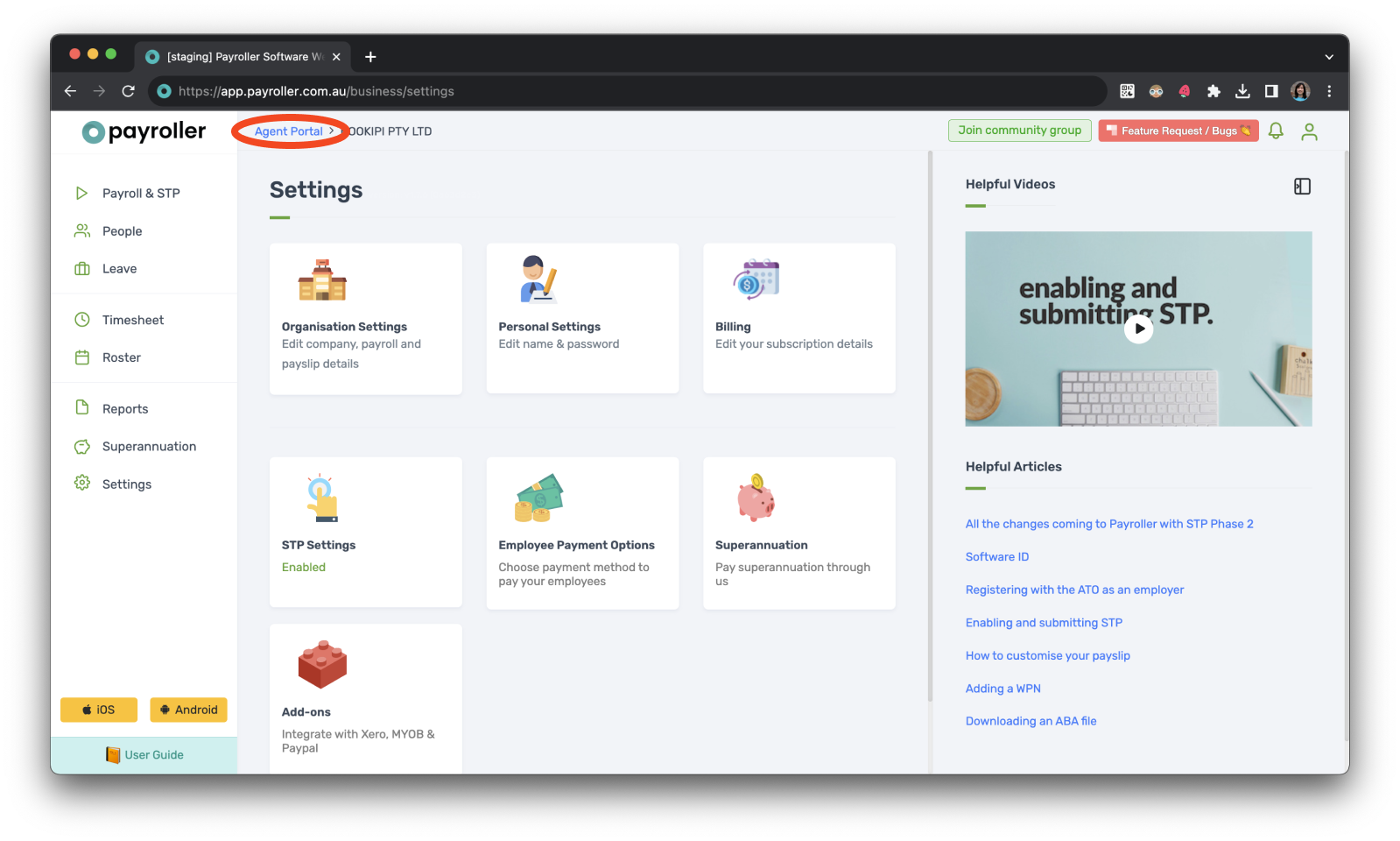Click the Join community group button
1400x841 pixels.
1019,131
